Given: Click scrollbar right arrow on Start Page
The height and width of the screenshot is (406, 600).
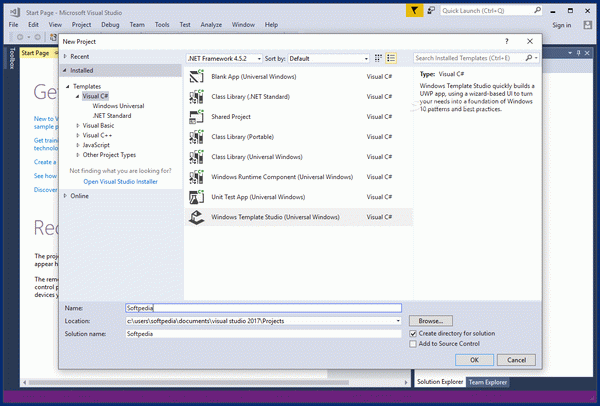Looking at the screenshot, I should (406, 382).
